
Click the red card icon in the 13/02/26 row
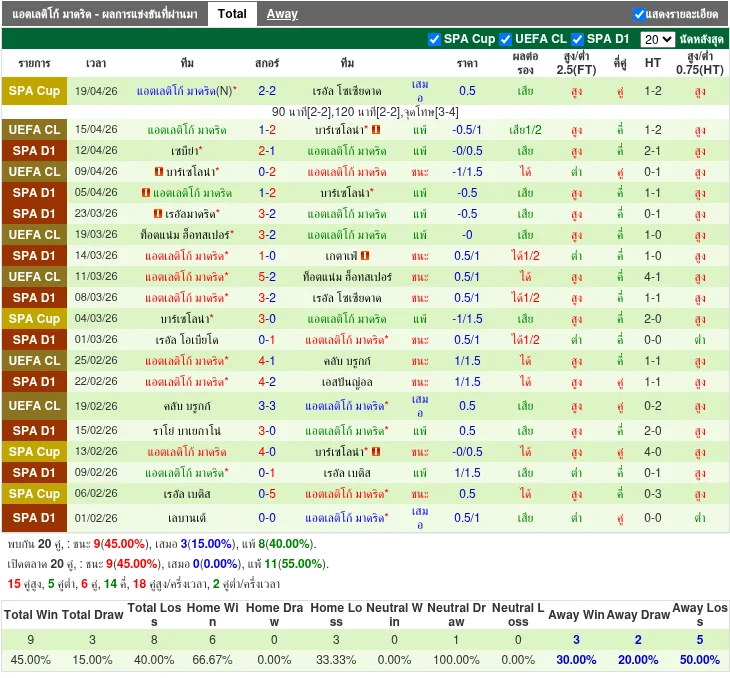(x=376, y=452)
